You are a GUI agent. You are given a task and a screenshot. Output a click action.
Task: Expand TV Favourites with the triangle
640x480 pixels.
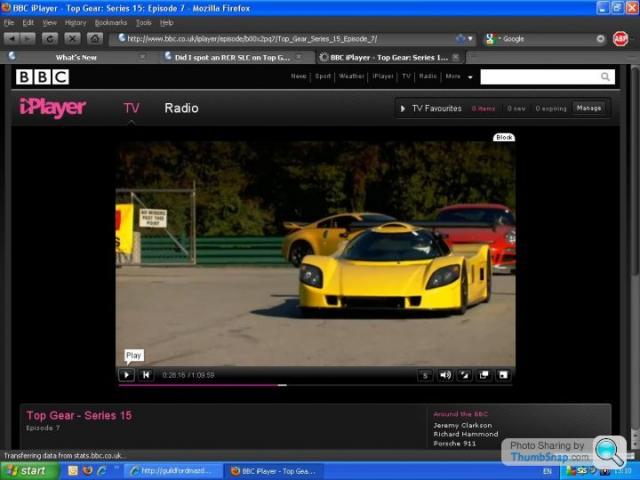pos(402,109)
